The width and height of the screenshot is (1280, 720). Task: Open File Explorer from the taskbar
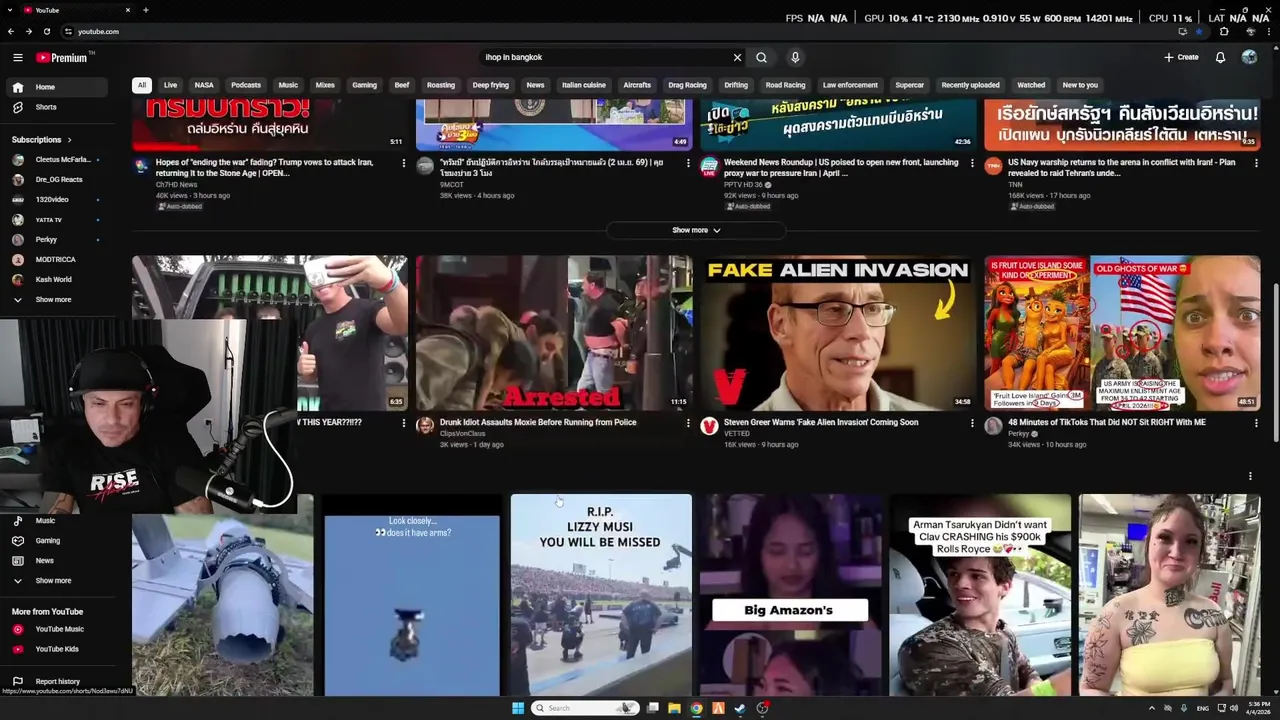(x=675, y=708)
